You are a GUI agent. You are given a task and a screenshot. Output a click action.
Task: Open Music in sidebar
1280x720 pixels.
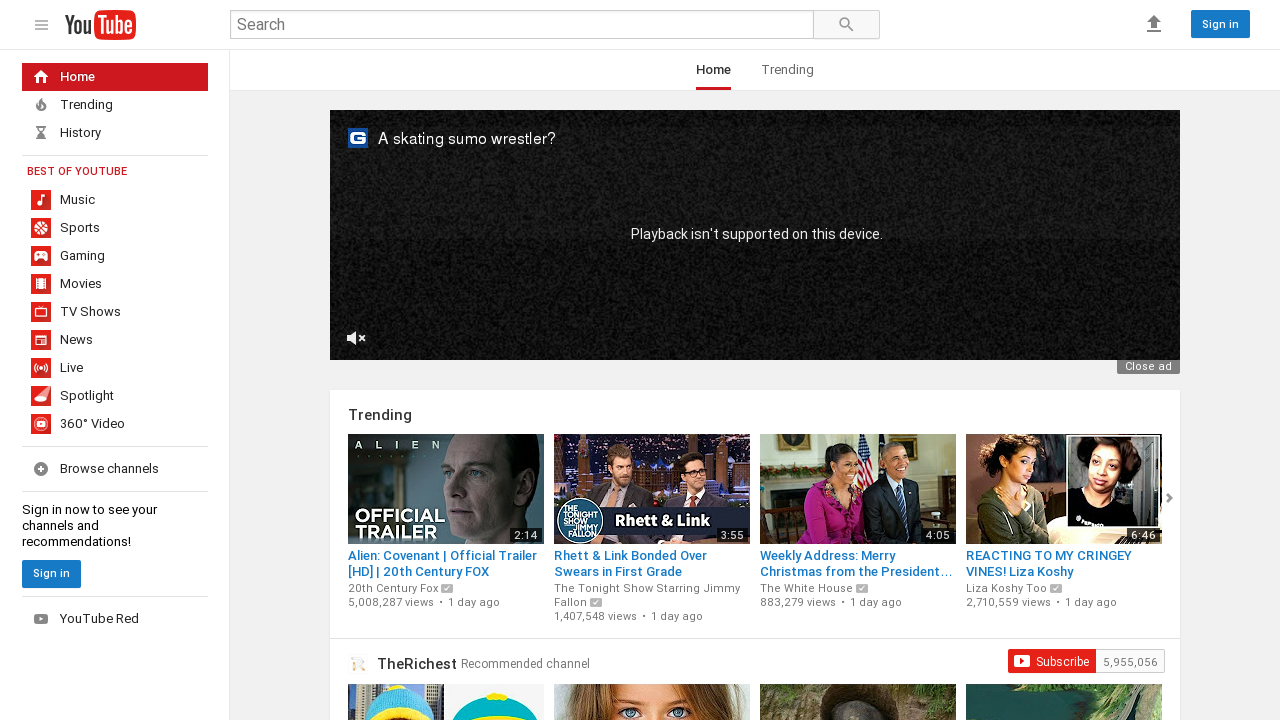(x=115, y=200)
